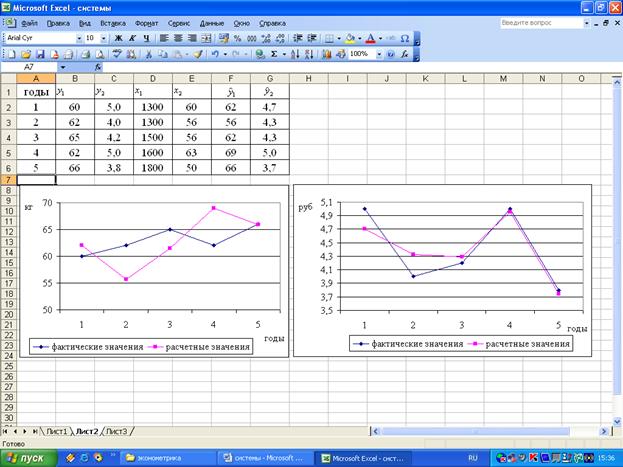The height and width of the screenshot is (467, 623).
Task: Decrease decimal places
Action: point(280,38)
